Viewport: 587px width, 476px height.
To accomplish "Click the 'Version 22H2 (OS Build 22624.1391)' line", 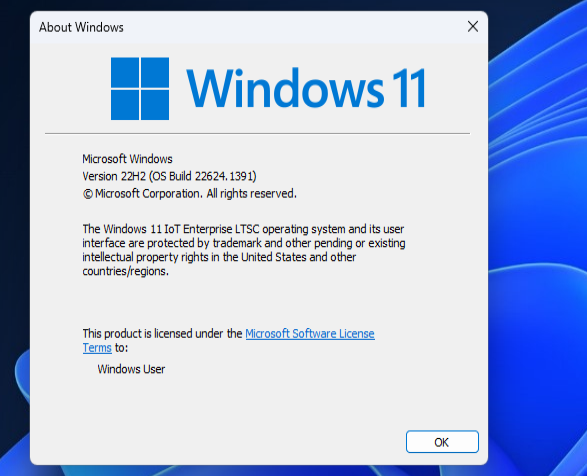I will (169, 176).
